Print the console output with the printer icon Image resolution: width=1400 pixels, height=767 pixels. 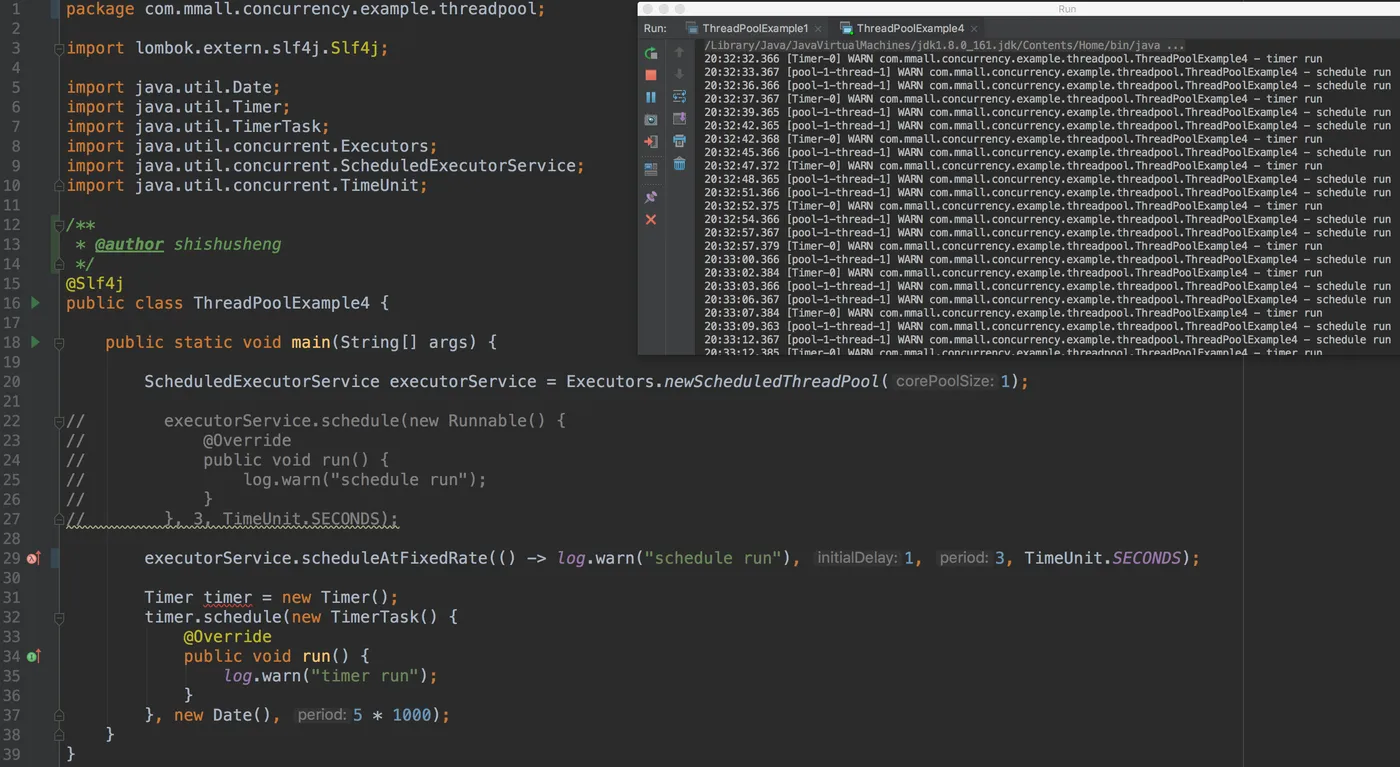point(679,142)
